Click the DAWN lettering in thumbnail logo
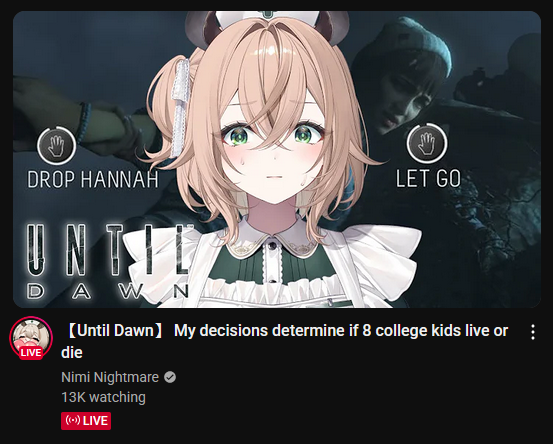Screen dimensions: 553x444 (x=108, y=291)
